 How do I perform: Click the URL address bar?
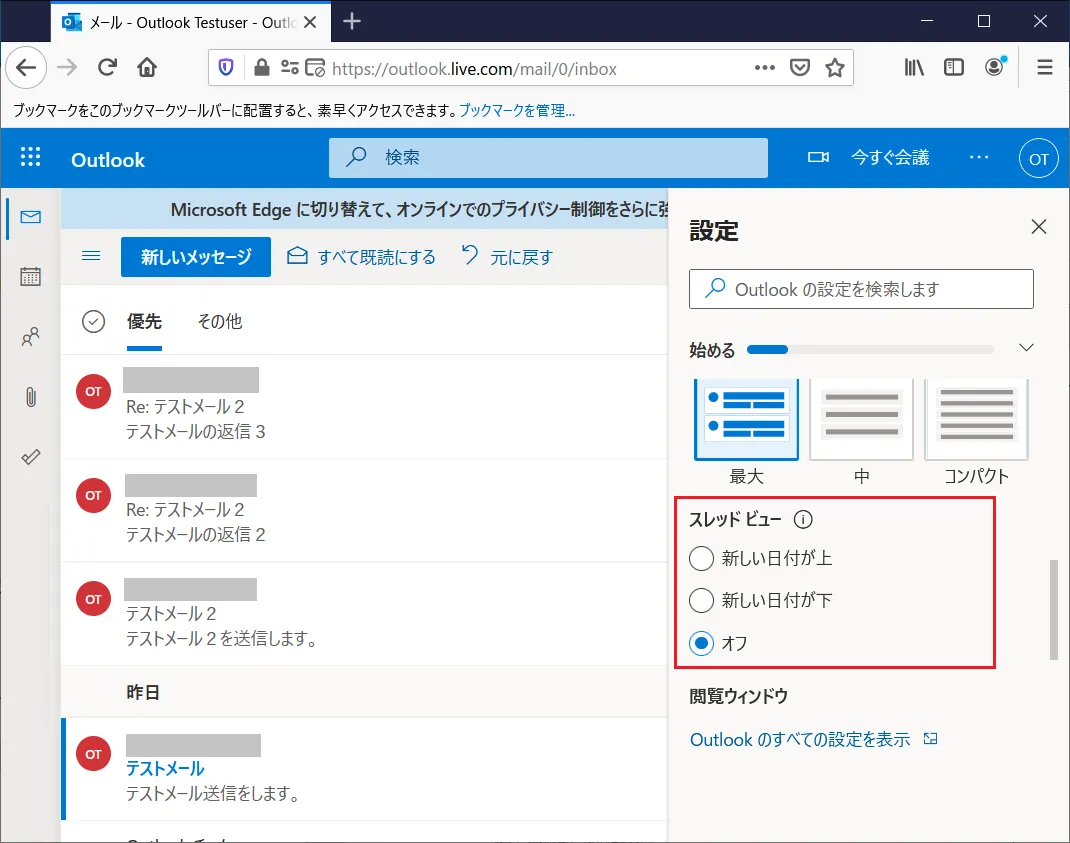(x=532, y=68)
